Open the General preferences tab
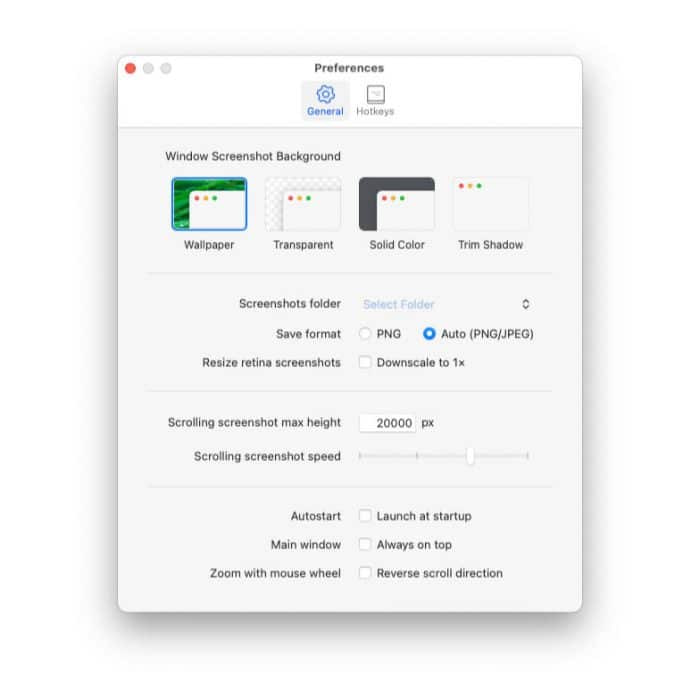 coord(325,101)
